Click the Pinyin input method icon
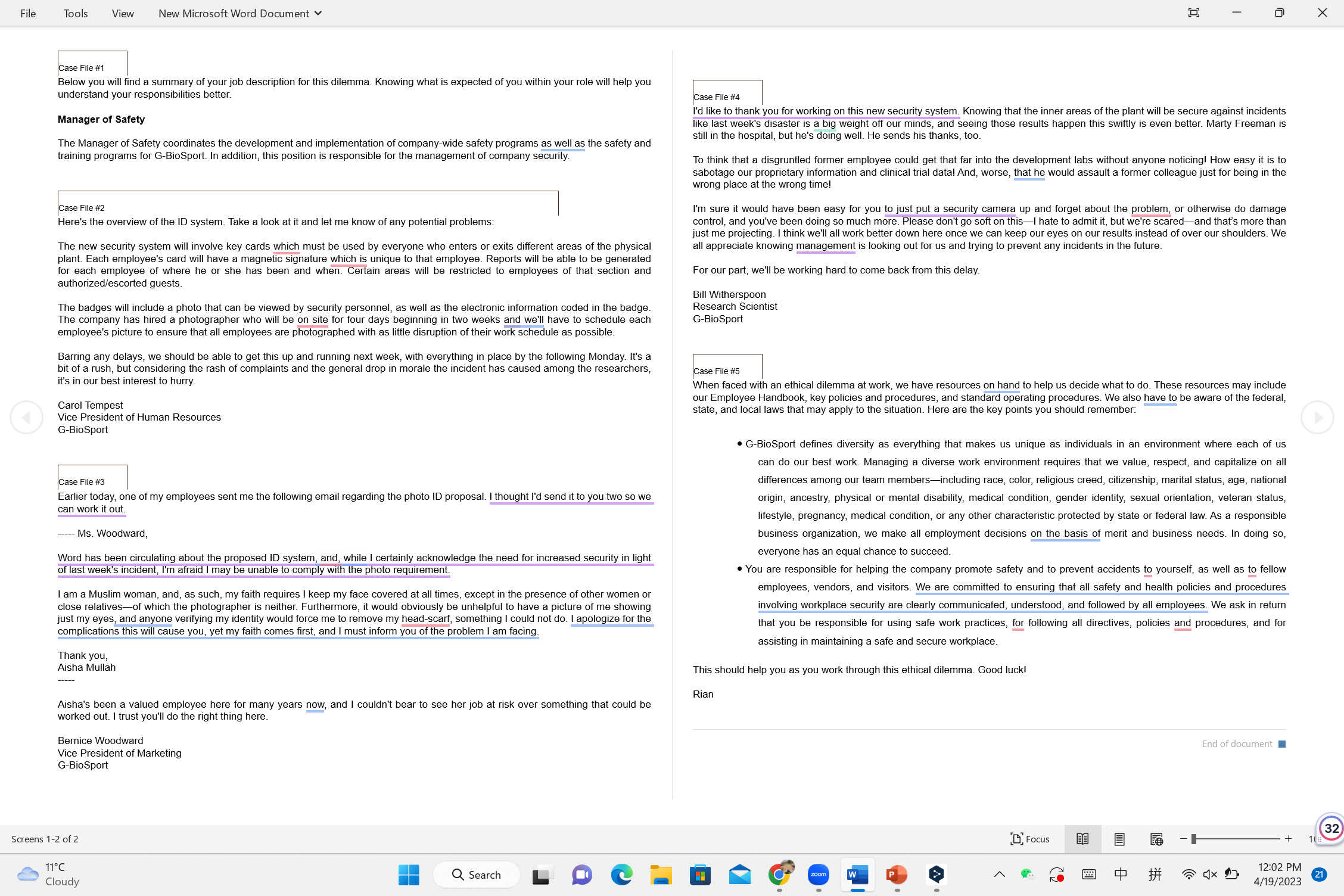Viewport: 1344px width, 896px height. point(1155,875)
